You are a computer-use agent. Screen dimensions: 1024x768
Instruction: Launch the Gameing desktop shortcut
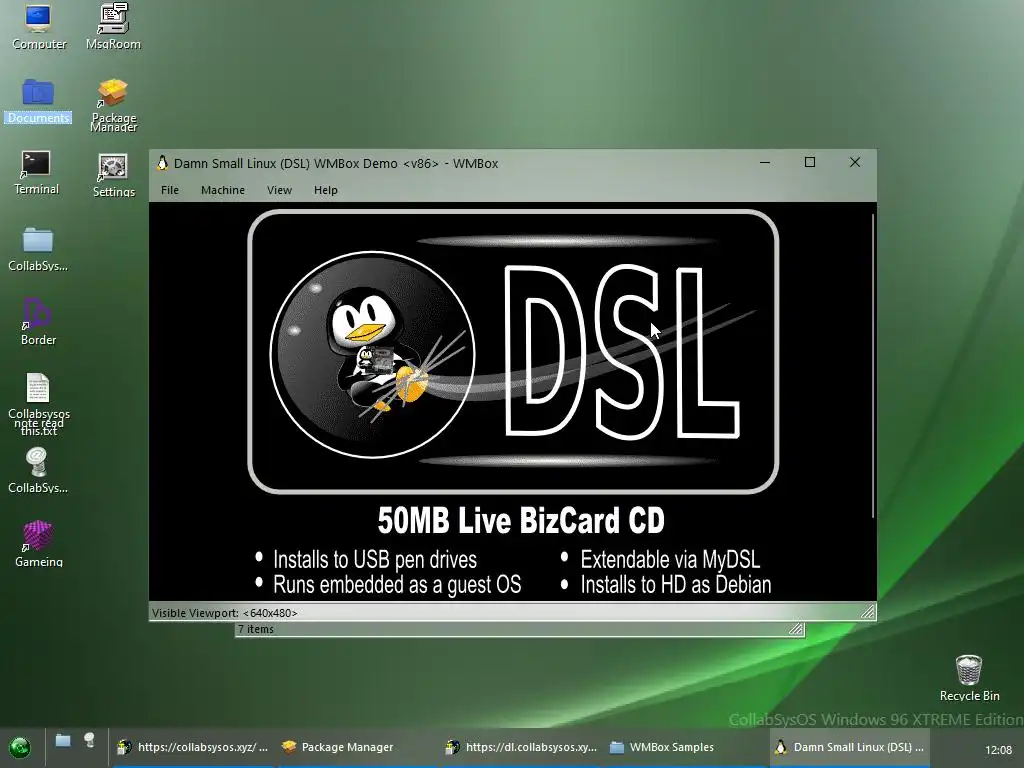click(x=38, y=544)
